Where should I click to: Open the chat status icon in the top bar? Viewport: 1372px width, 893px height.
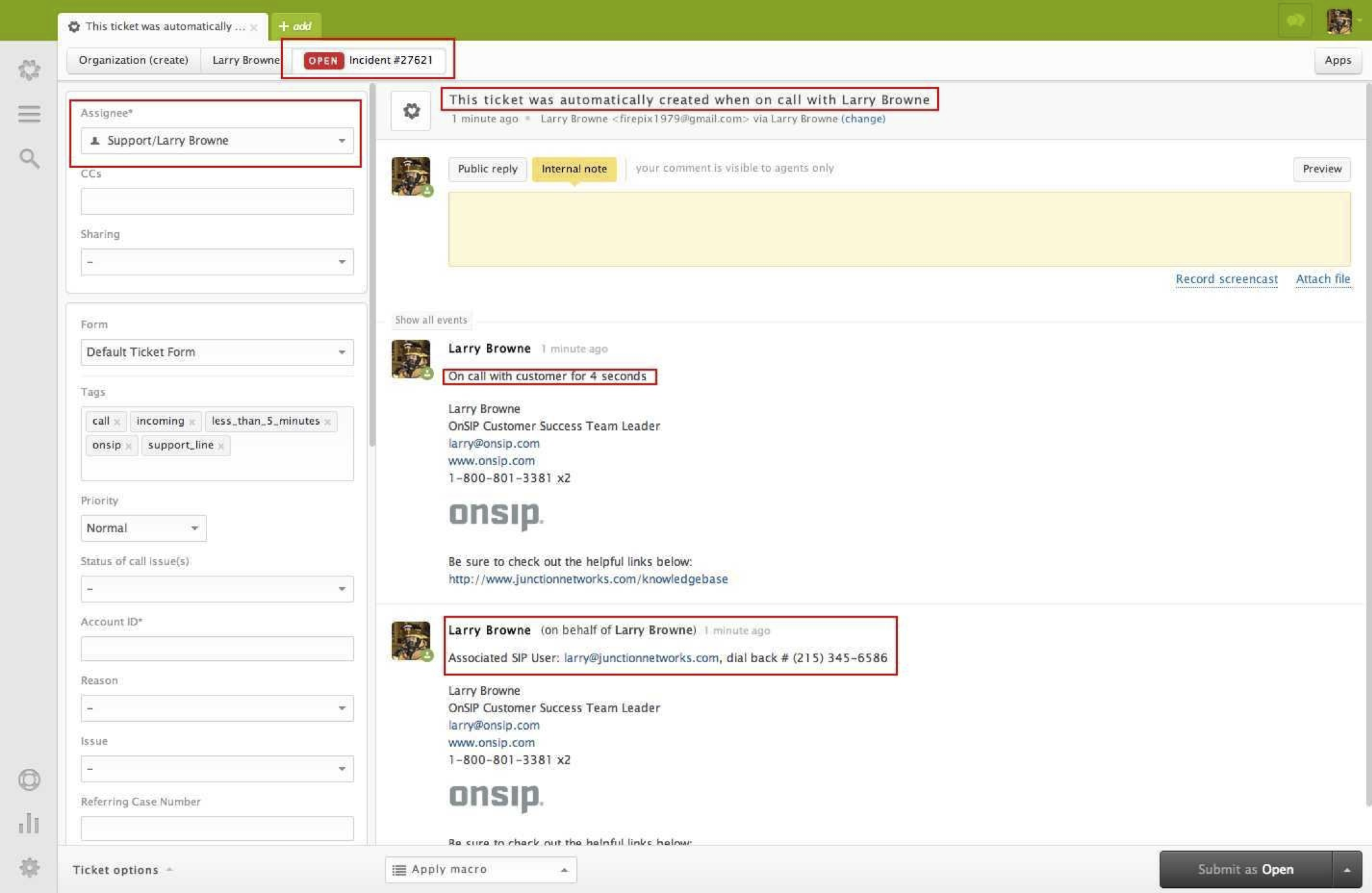coord(1295,21)
